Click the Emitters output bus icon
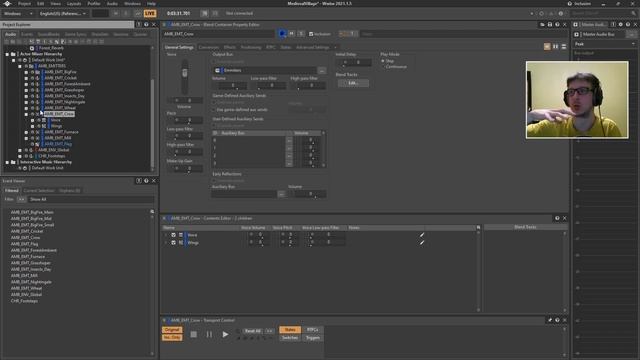The image size is (640, 360). tap(217, 71)
